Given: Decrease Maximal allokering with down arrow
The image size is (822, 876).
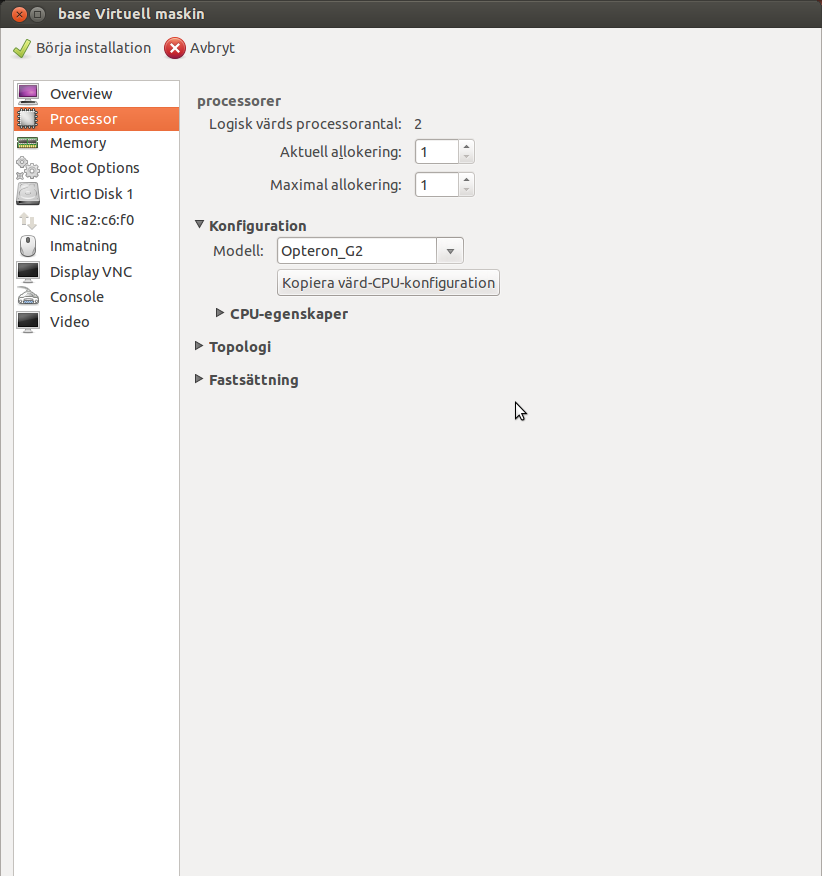Looking at the screenshot, I should [x=466, y=190].
